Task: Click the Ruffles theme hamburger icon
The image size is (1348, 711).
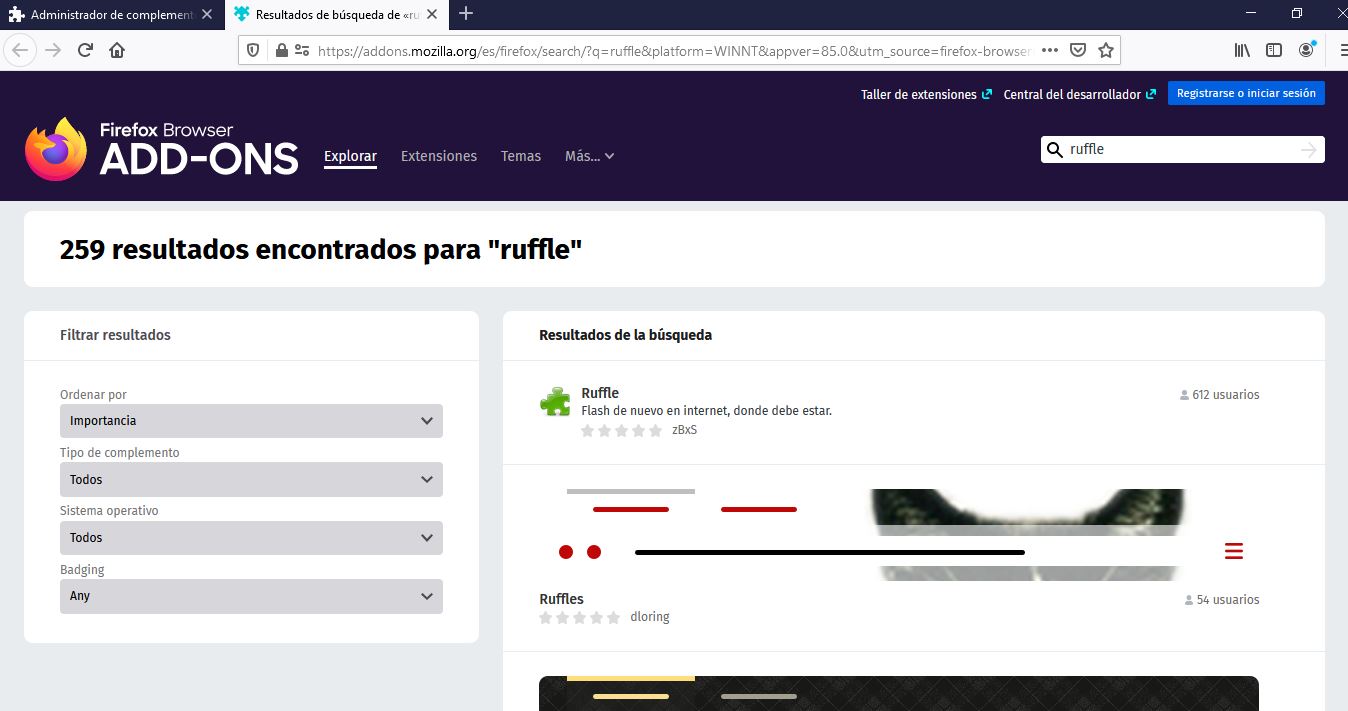Action: [x=1234, y=551]
